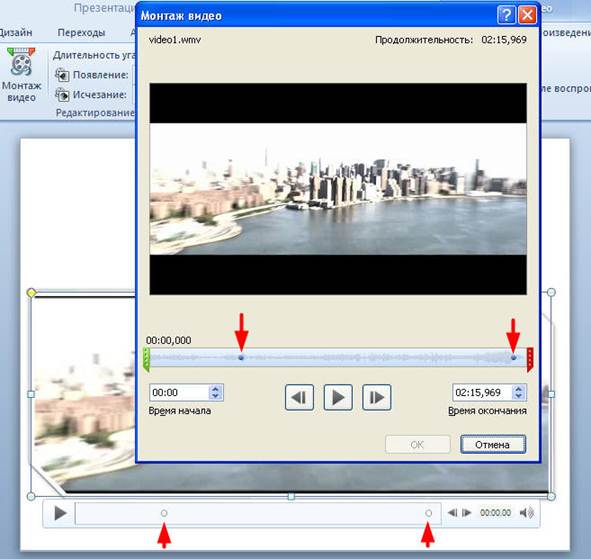Step to next frame in trim dialog
This screenshot has width=591, height=559.
[x=377, y=397]
